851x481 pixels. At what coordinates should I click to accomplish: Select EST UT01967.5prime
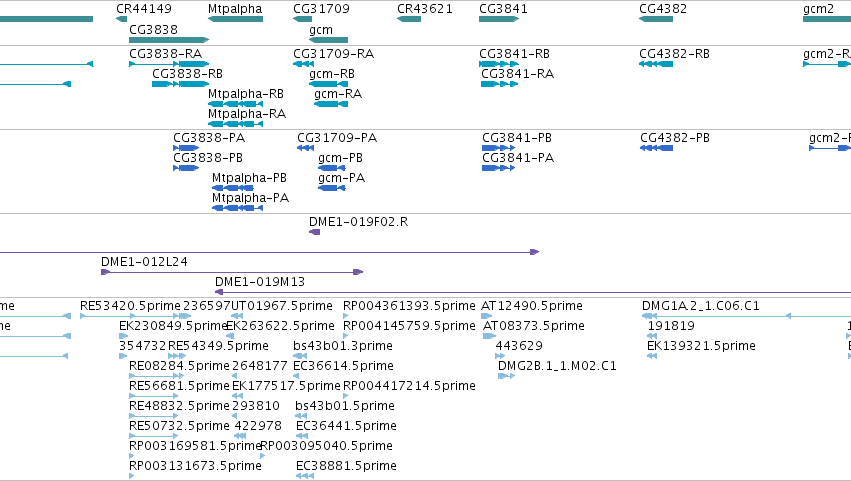pyautogui.click(x=282, y=306)
